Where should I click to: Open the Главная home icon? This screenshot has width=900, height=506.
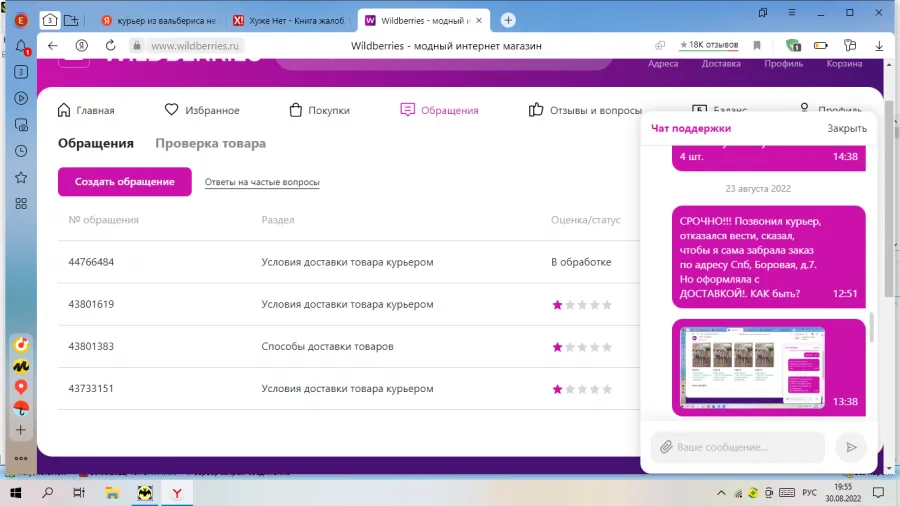64,110
